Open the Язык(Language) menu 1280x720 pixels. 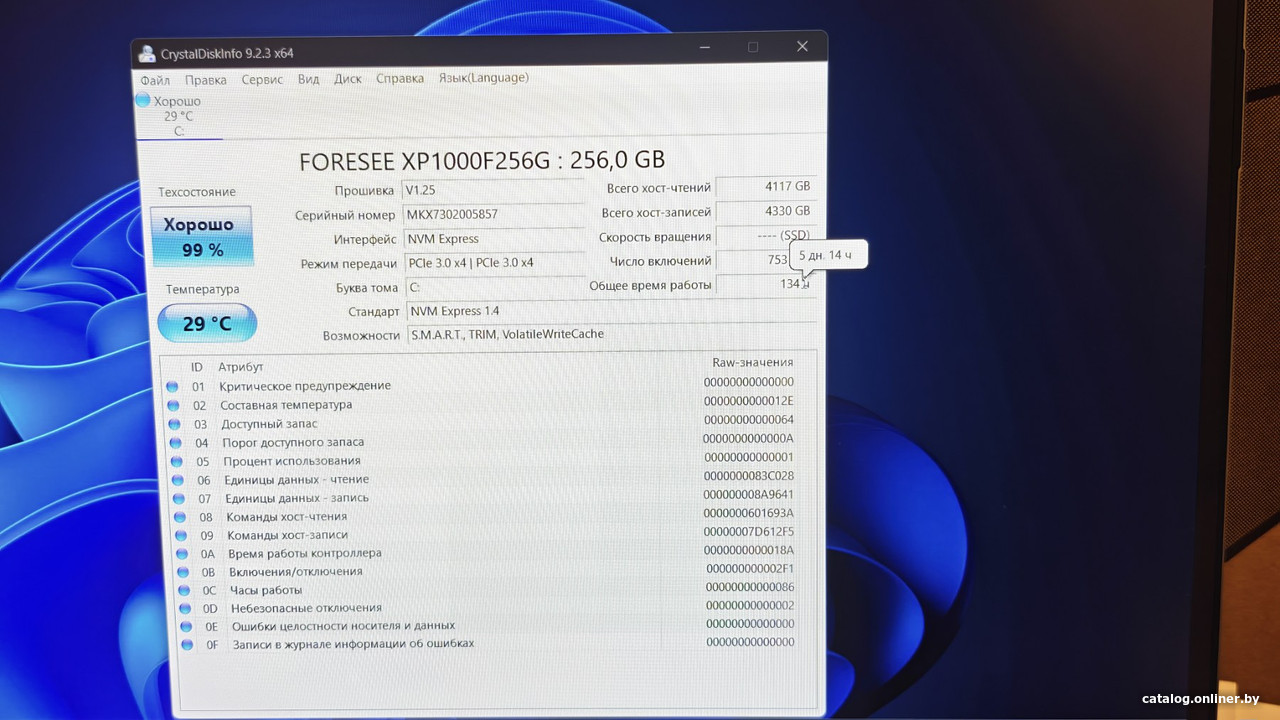pos(484,78)
